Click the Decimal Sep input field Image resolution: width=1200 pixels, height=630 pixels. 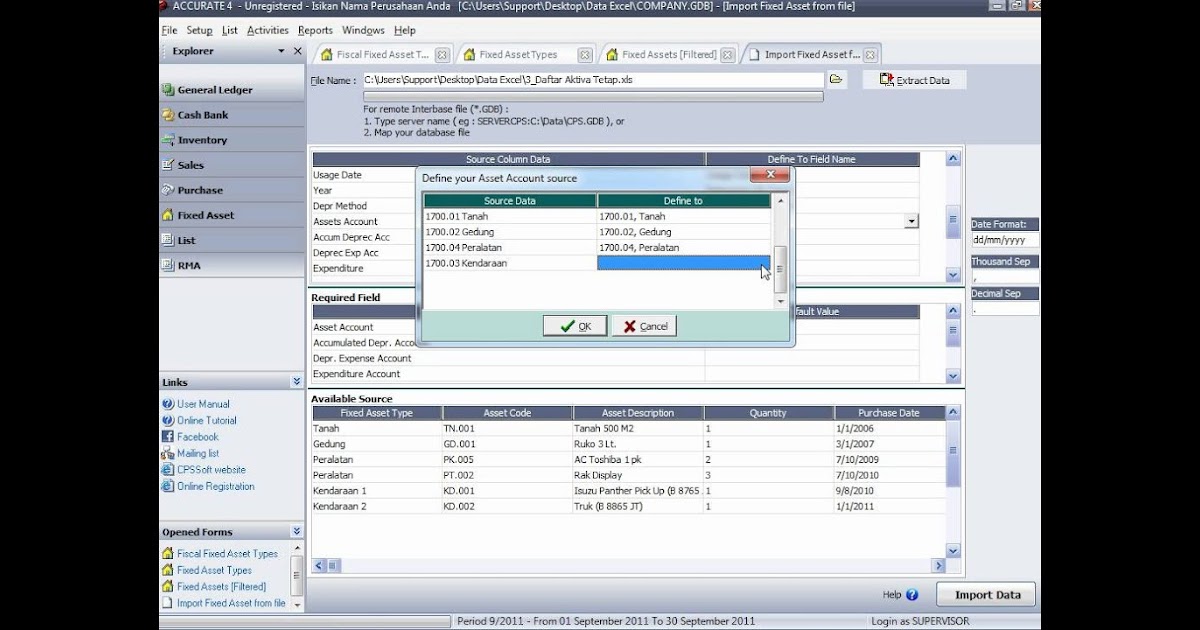click(1005, 308)
